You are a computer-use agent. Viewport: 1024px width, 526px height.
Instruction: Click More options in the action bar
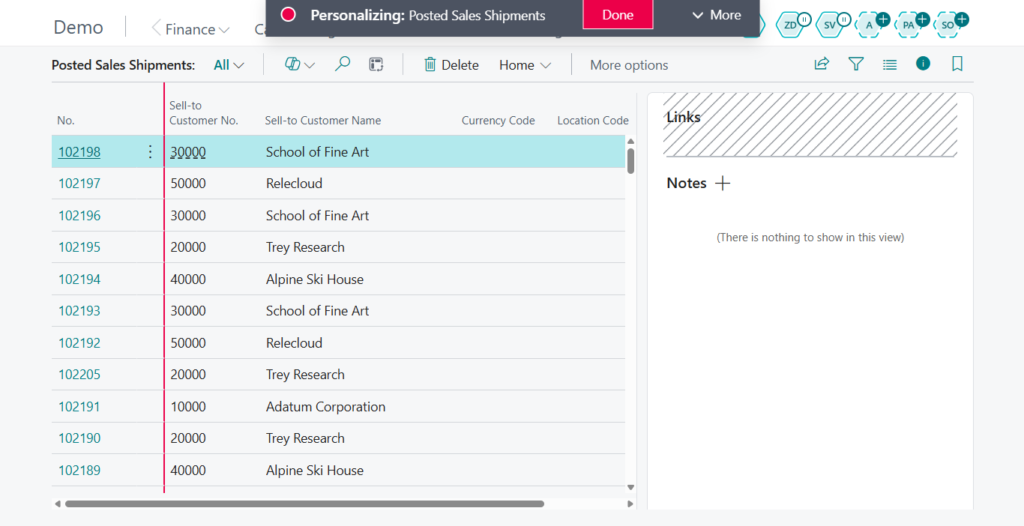629,65
